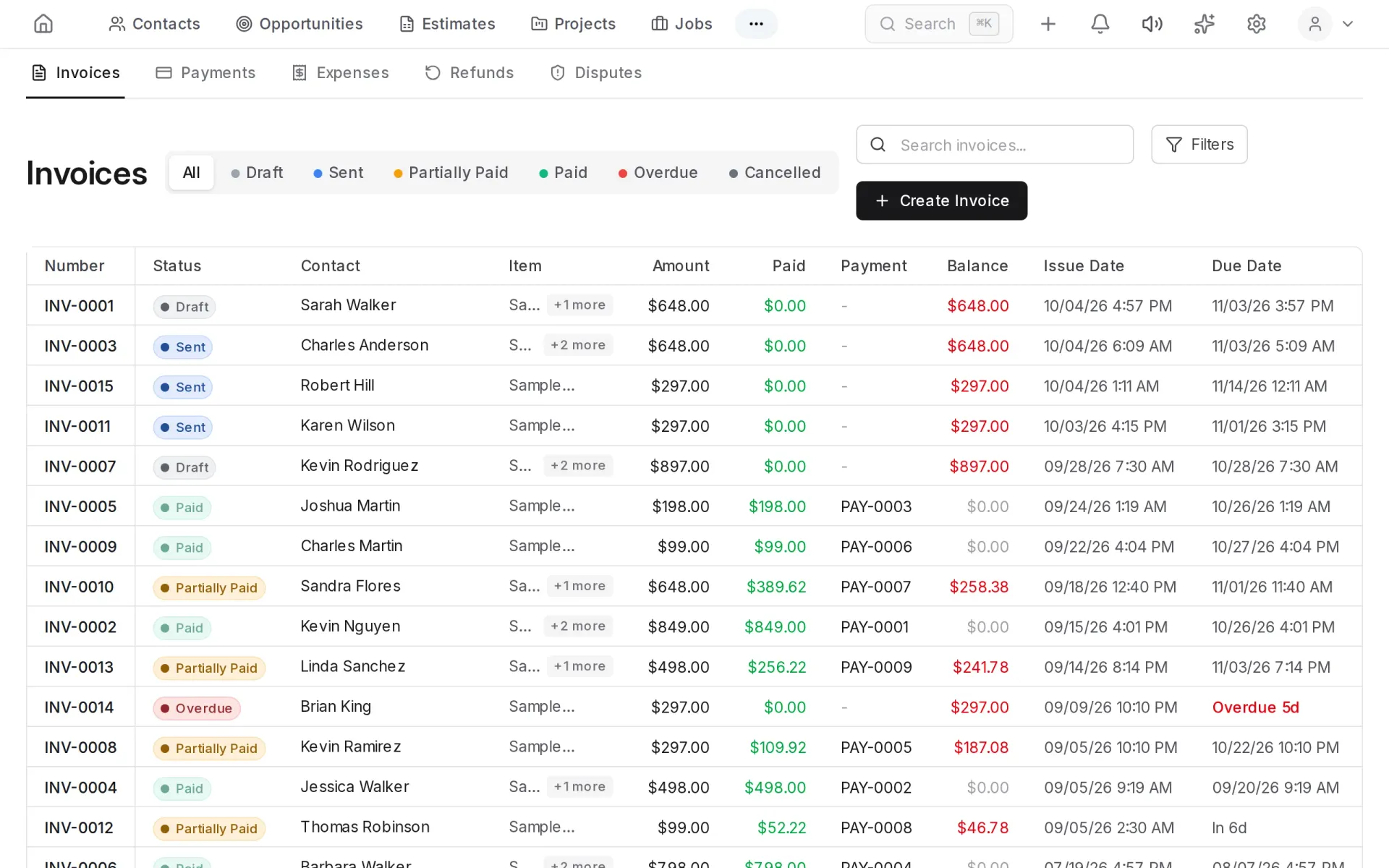
Task: Click the user avatar icon
Action: [1314, 24]
